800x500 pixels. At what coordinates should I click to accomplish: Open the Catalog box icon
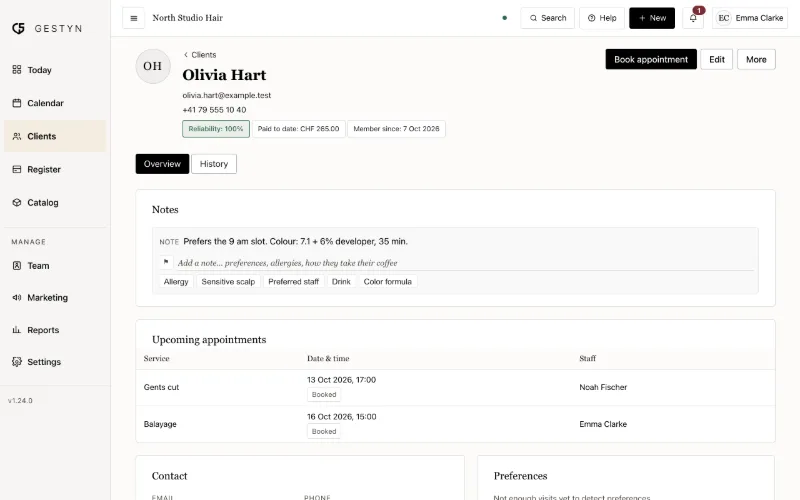point(17,203)
